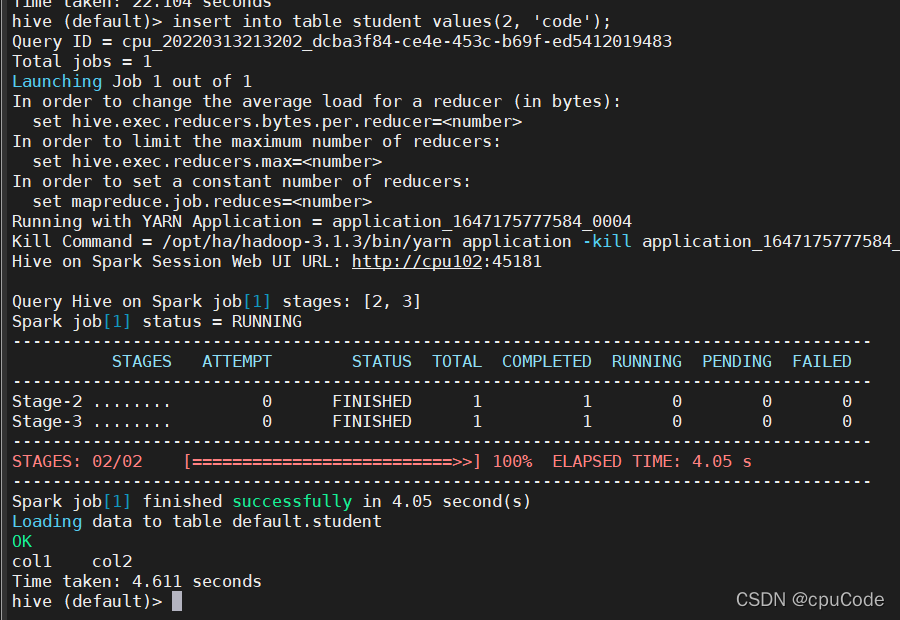Image resolution: width=900 pixels, height=620 pixels.
Task: Click the STATUS column header
Action: click(382, 362)
